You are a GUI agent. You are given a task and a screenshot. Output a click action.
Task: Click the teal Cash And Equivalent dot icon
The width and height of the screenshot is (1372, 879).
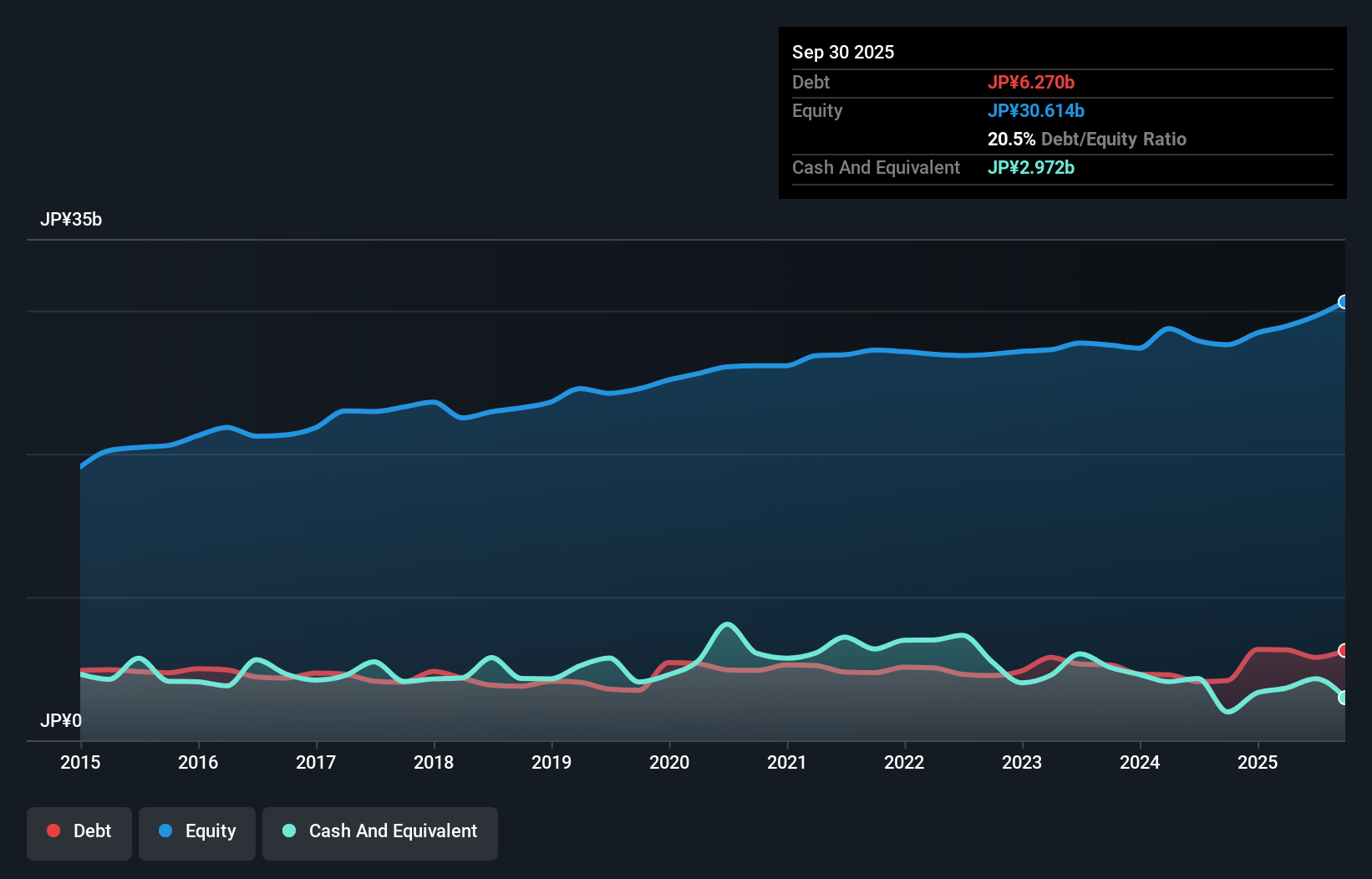pyautogui.click(x=288, y=831)
